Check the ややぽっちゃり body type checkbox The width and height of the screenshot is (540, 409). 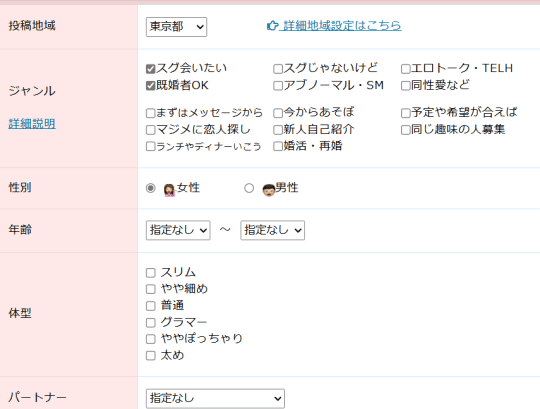click(150, 339)
